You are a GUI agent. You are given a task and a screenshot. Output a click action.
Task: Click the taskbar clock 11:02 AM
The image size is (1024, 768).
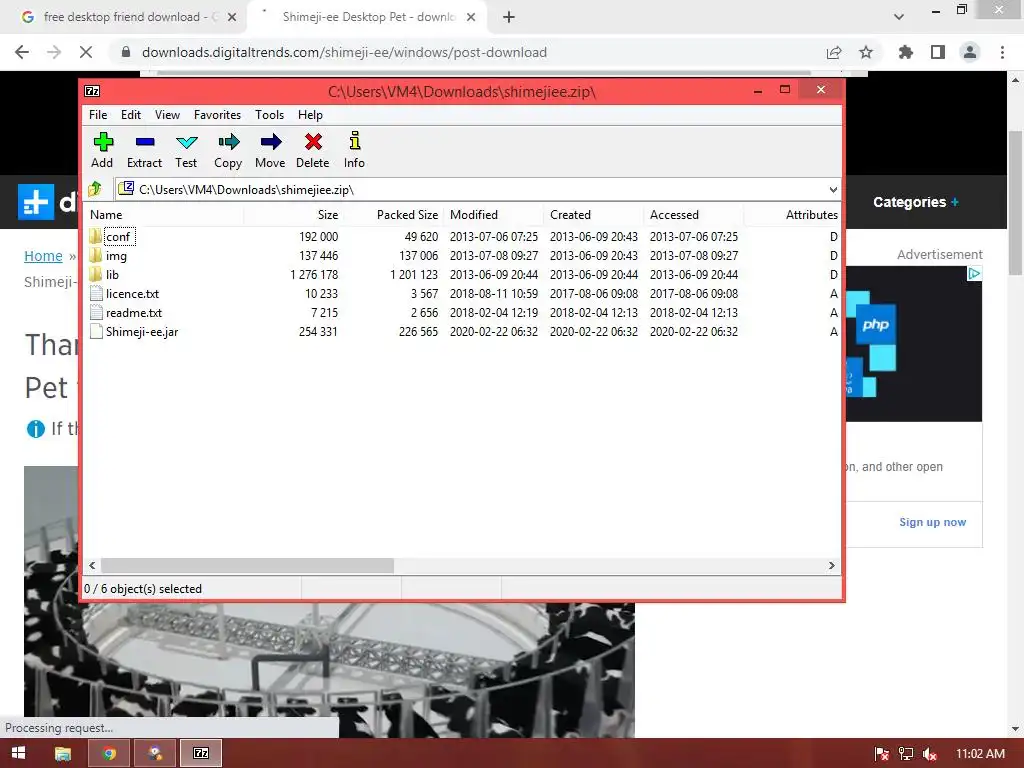click(980, 754)
